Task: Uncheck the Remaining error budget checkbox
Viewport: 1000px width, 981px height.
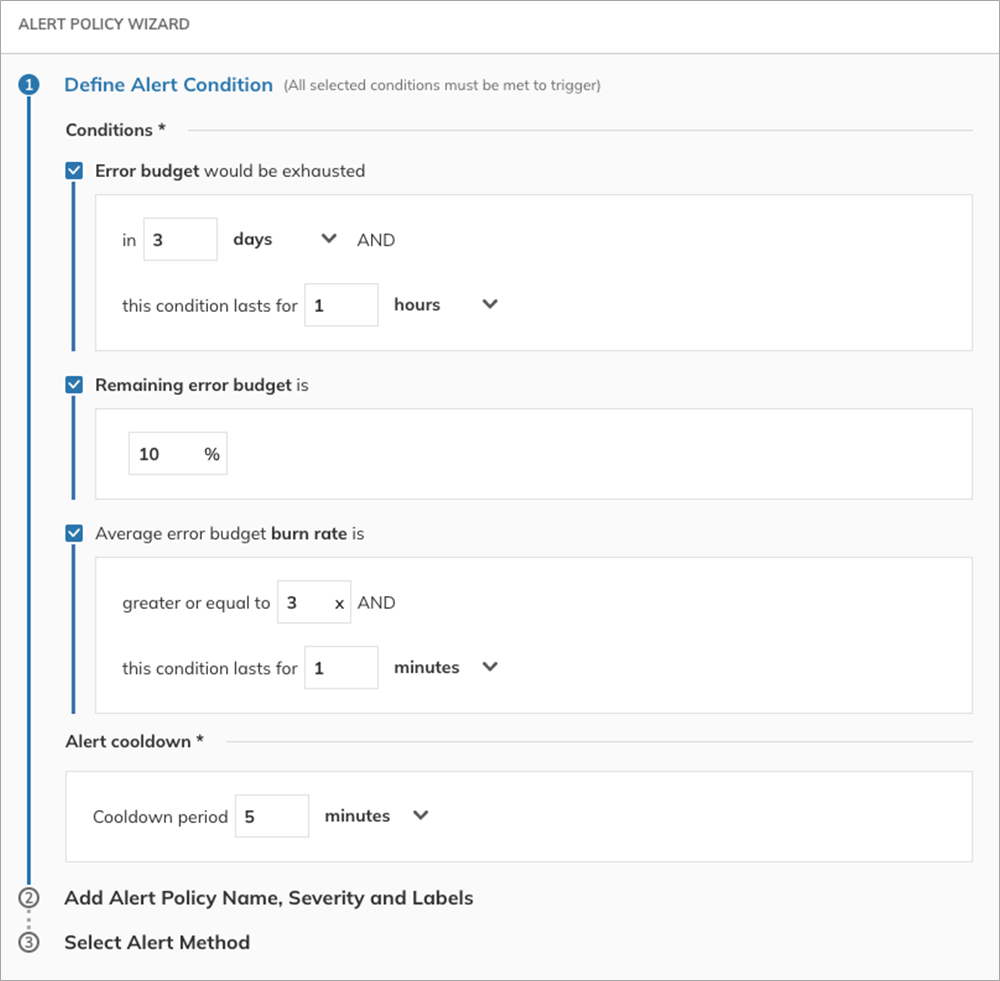Action: tap(74, 385)
